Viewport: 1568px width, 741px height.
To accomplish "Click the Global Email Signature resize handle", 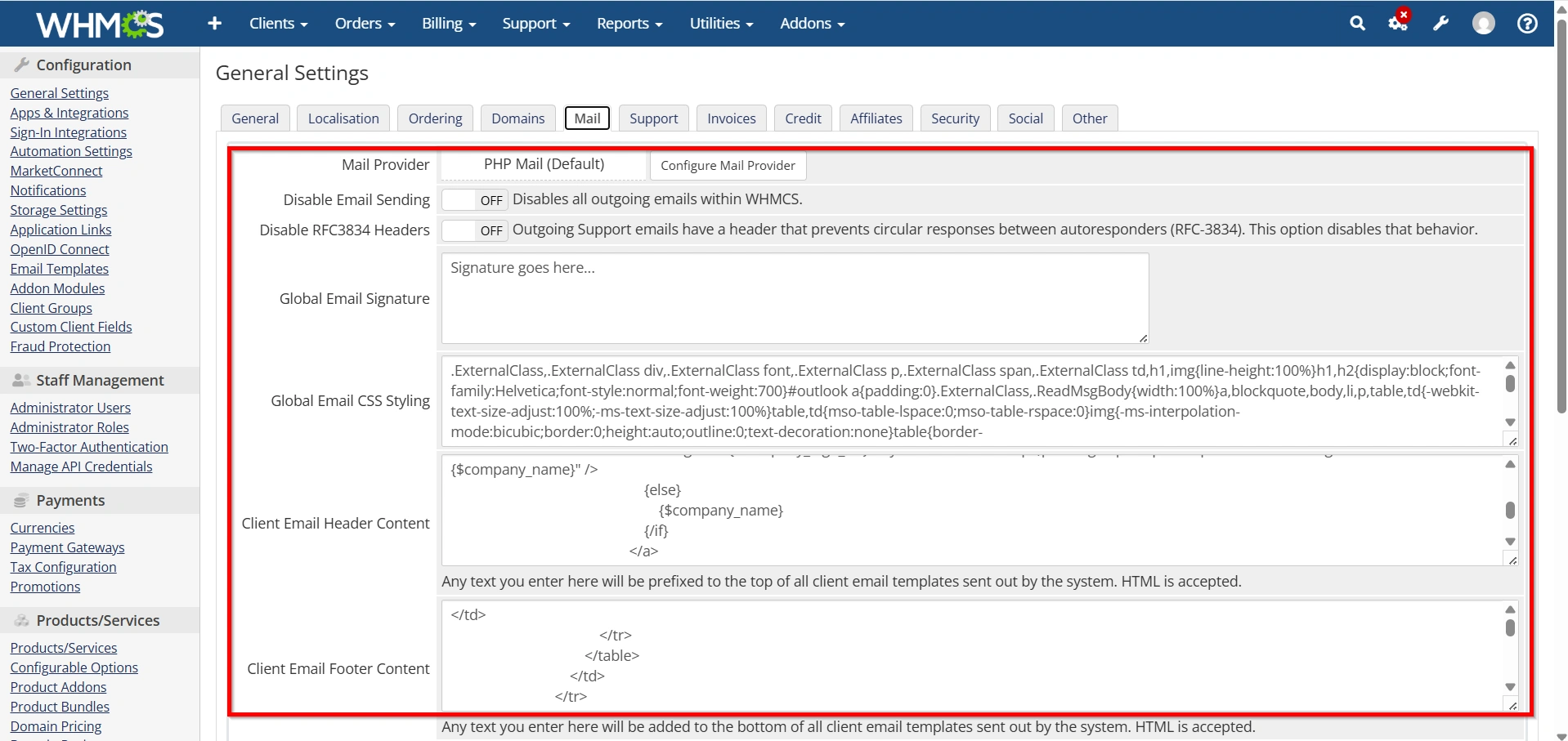I will coord(1143,338).
